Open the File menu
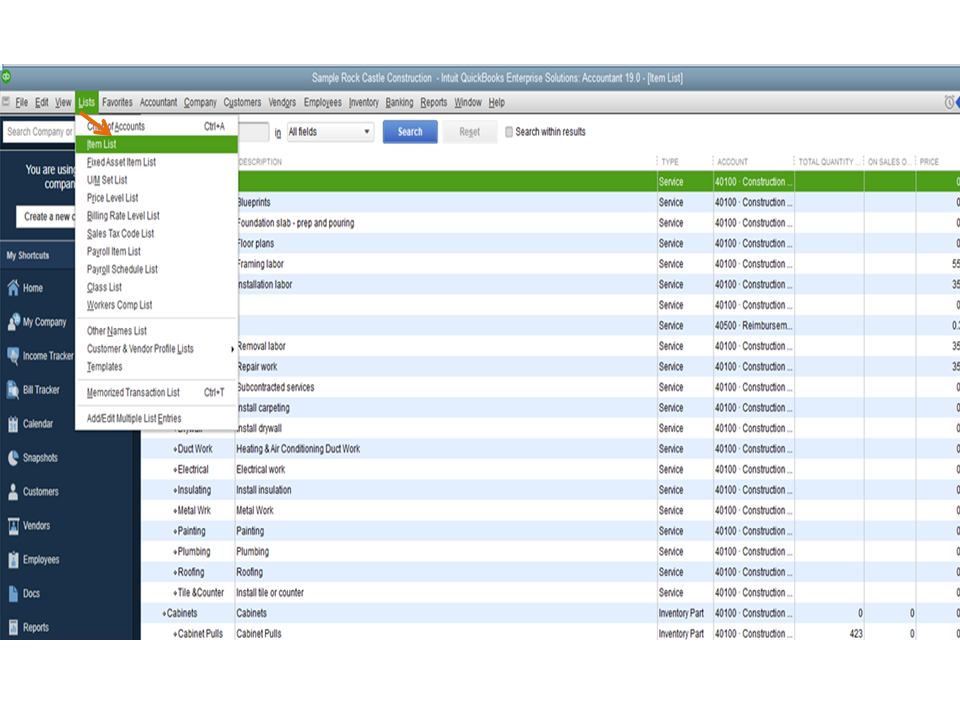 pyautogui.click(x=21, y=102)
